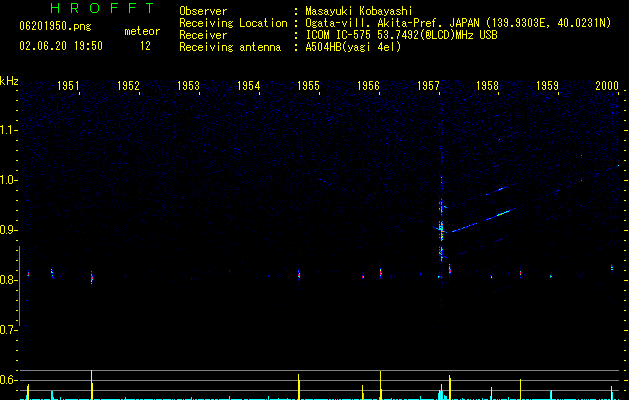Click the 0.9 frequency axis label
This screenshot has height=400, width=629.
(x=8, y=230)
